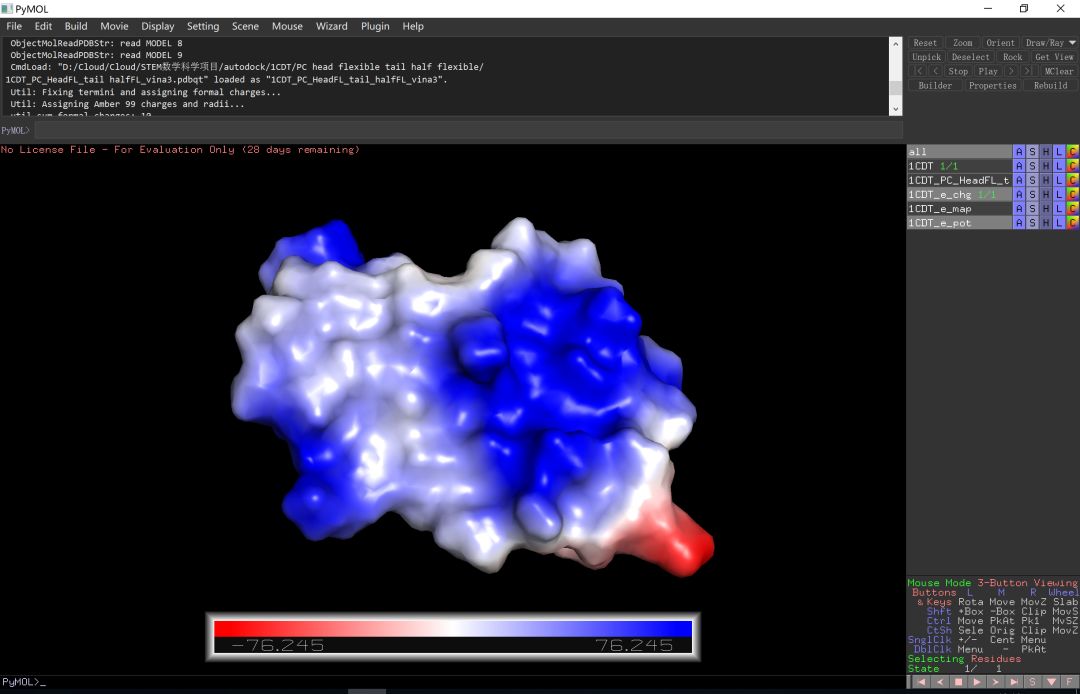Toggle the sequence viewer with the S icon
Screen dimensions: 1080x694
coord(1032,682)
